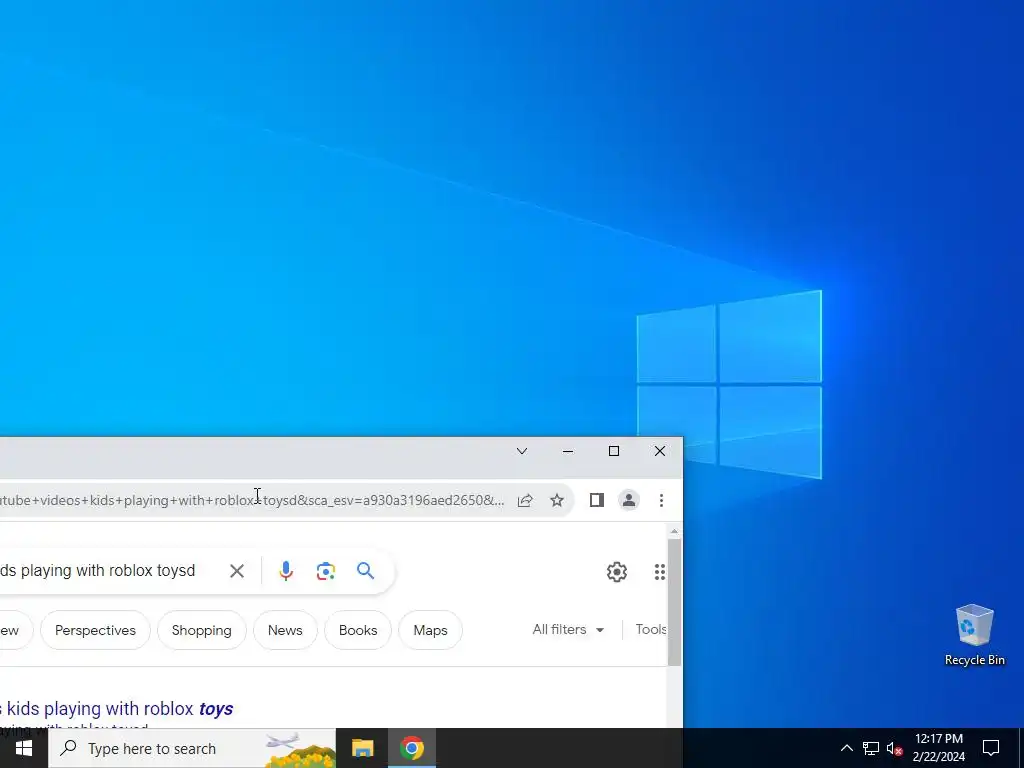Open File Explorer from taskbar
Screen dimensions: 1024x768
pos(362,748)
